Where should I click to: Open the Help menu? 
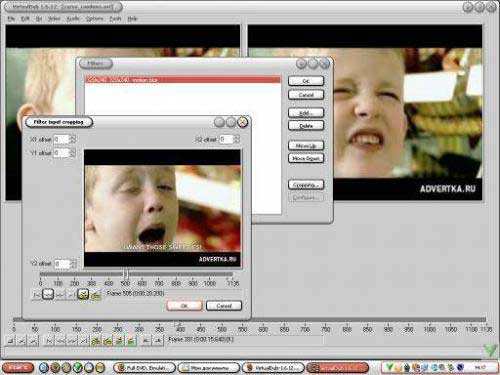[132, 19]
